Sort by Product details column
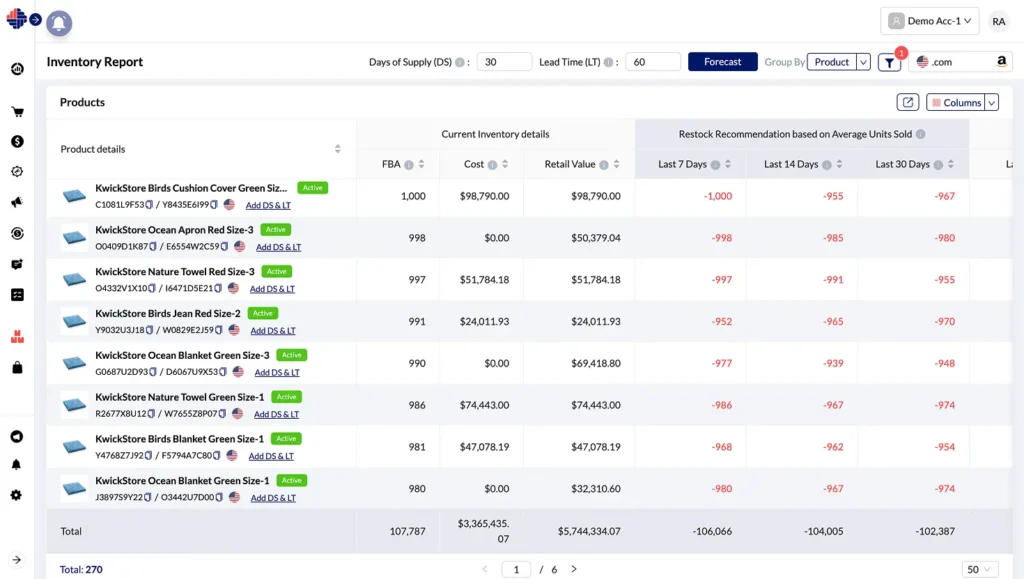The height and width of the screenshot is (579, 1024). click(x=338, y=149)
